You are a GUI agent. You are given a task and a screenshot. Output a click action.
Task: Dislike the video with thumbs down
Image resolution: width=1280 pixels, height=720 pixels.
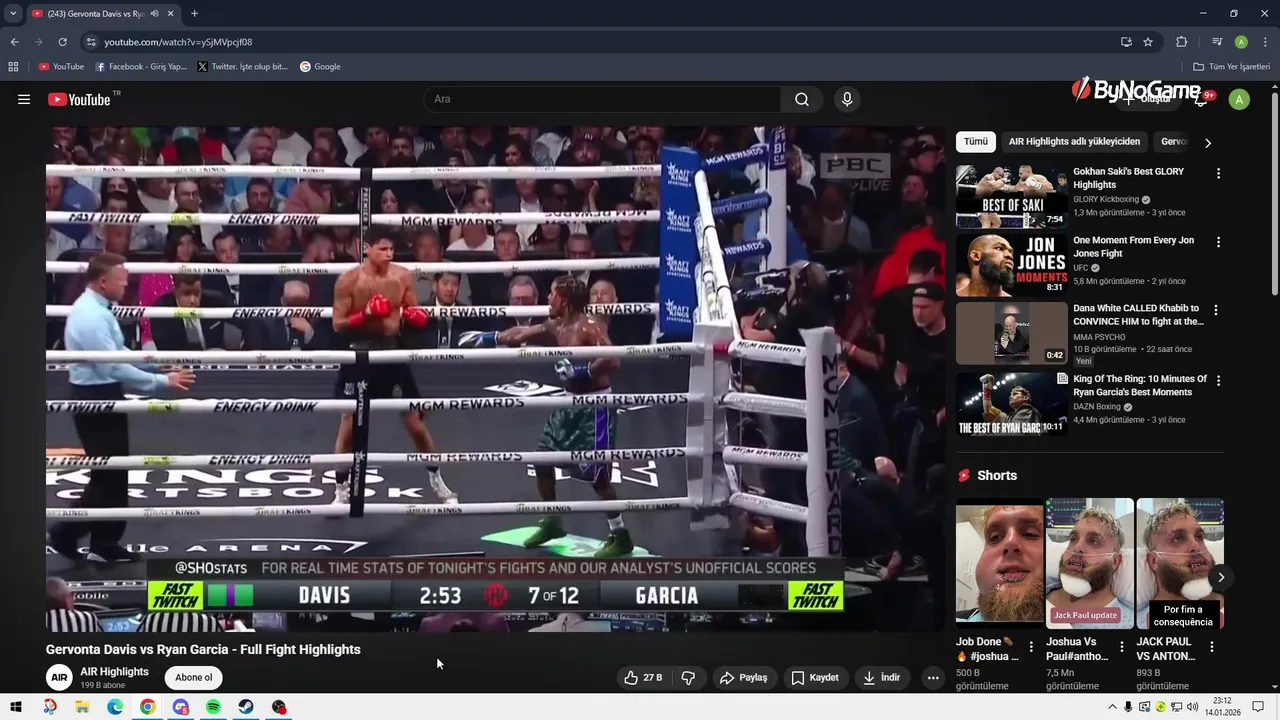688,678
